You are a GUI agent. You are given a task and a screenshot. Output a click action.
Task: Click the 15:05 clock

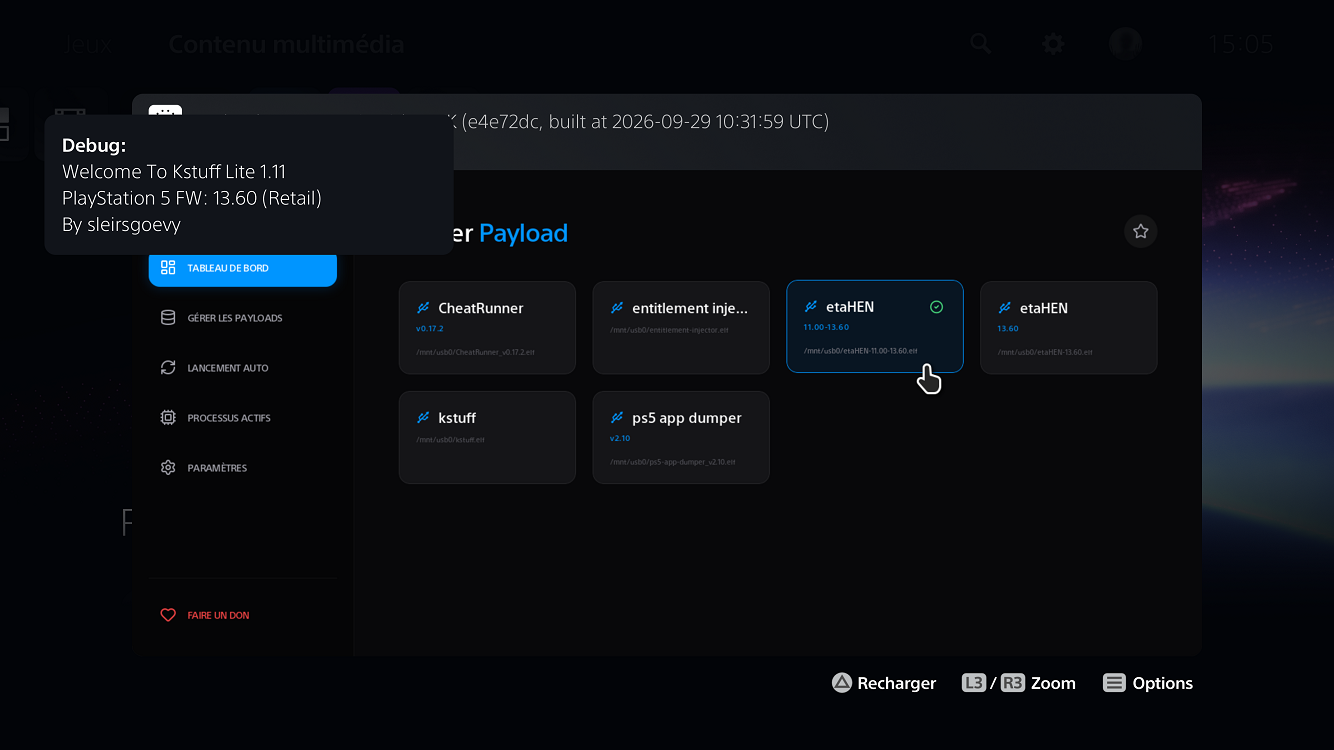[1241, 44]
